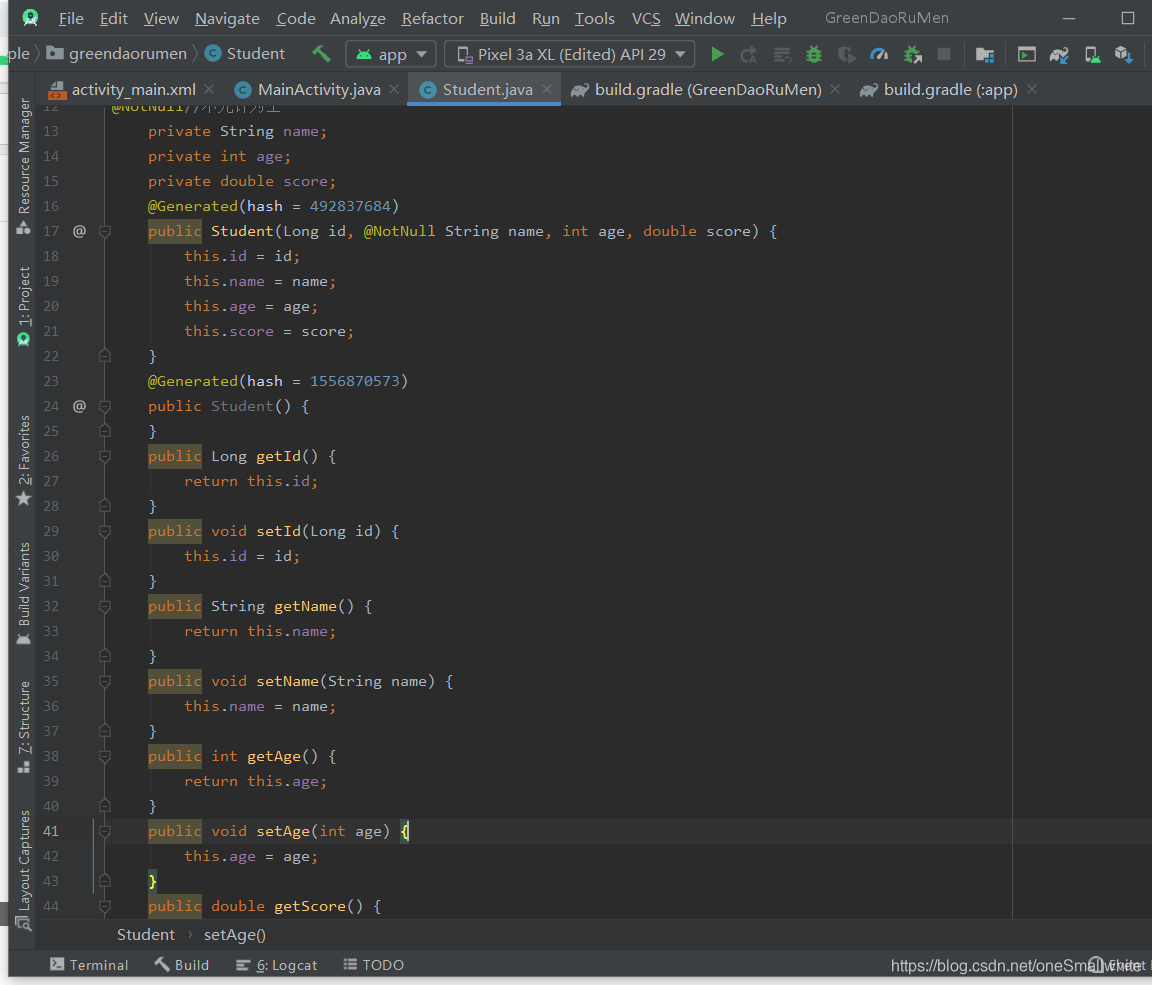Start debugging with the green bug icon
The width and height of the screenshot is (1152, 985).
814,54
